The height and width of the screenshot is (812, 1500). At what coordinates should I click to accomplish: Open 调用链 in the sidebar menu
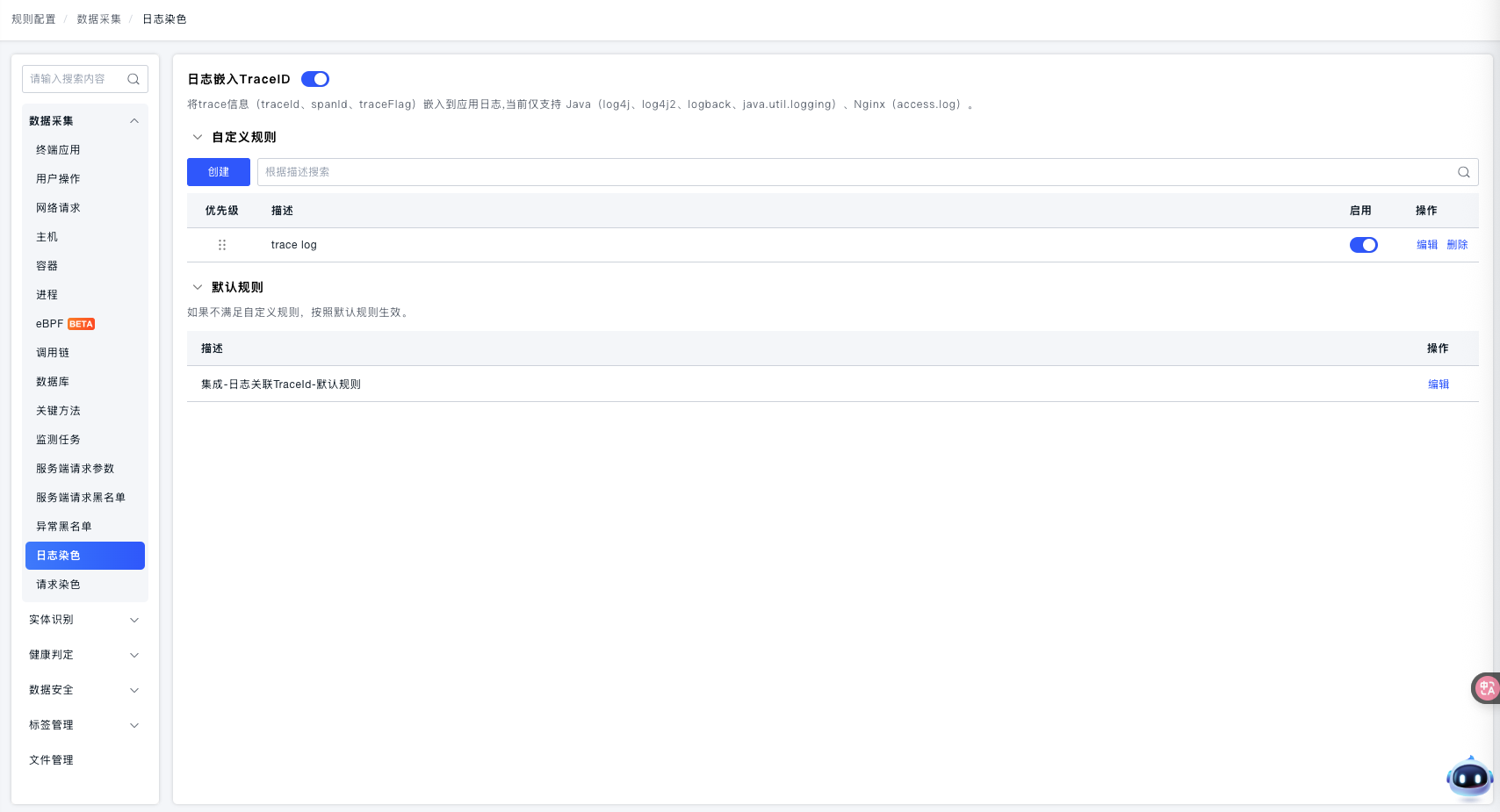tap(53, 353)
